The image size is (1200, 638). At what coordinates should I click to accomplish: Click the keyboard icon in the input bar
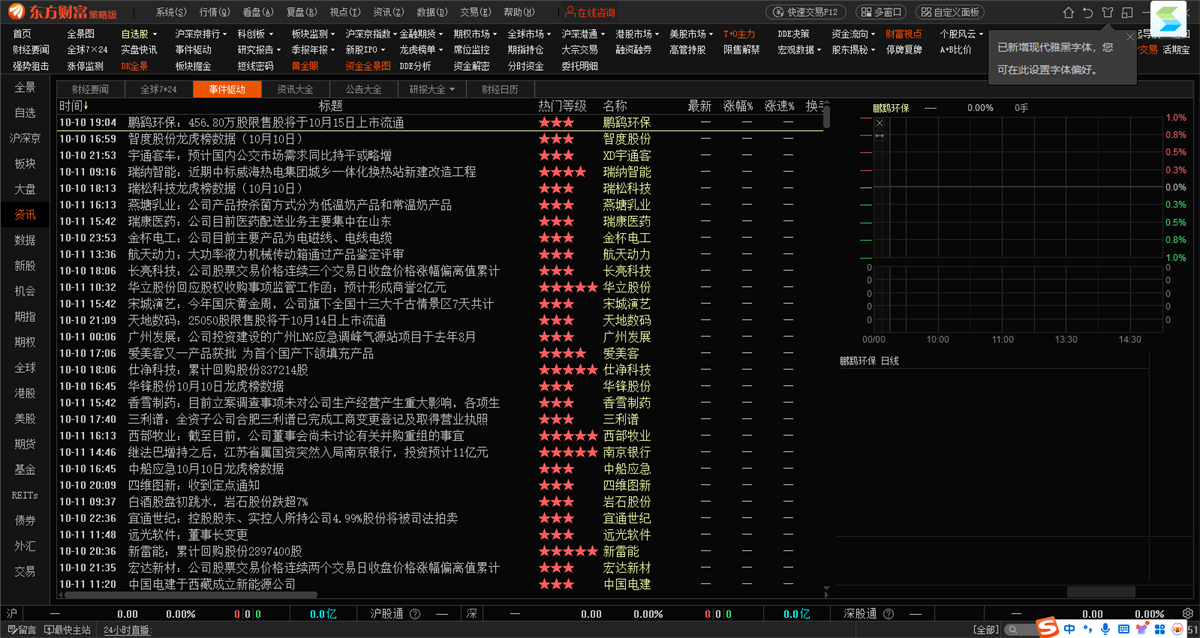point(1123,628)
